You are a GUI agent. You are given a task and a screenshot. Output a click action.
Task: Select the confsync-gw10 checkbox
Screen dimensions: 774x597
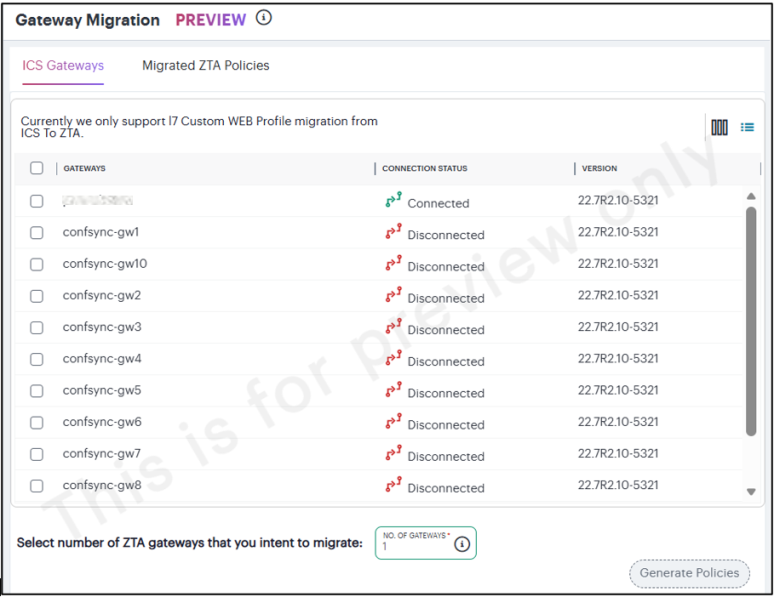click(x=37, y=264)
